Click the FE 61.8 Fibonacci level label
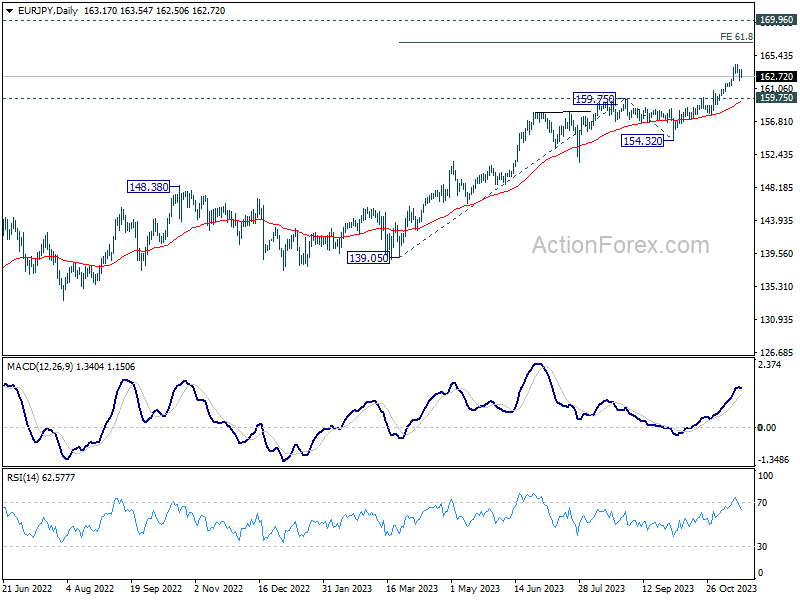This screenshot has height=600, width=800. click(x=736, y=37)
